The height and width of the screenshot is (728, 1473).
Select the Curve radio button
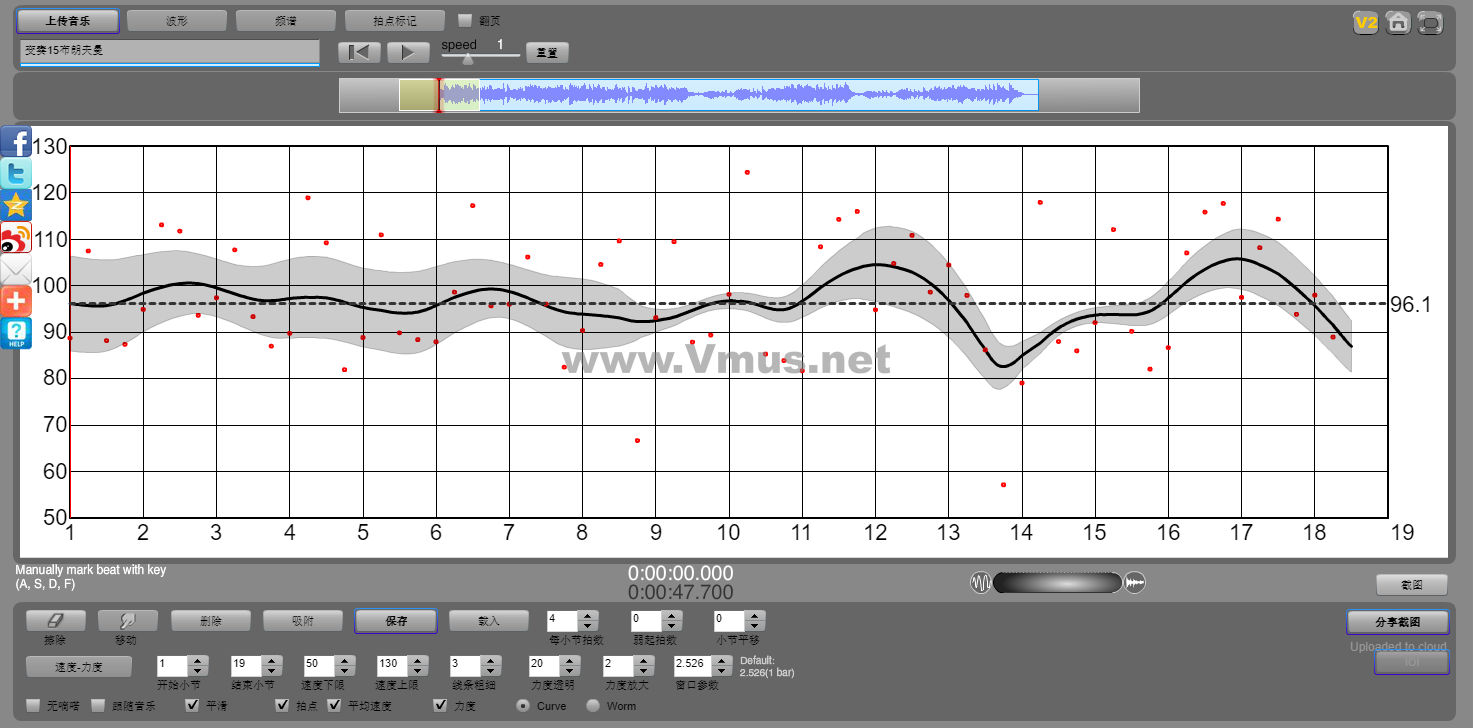[x=523, y=706]
